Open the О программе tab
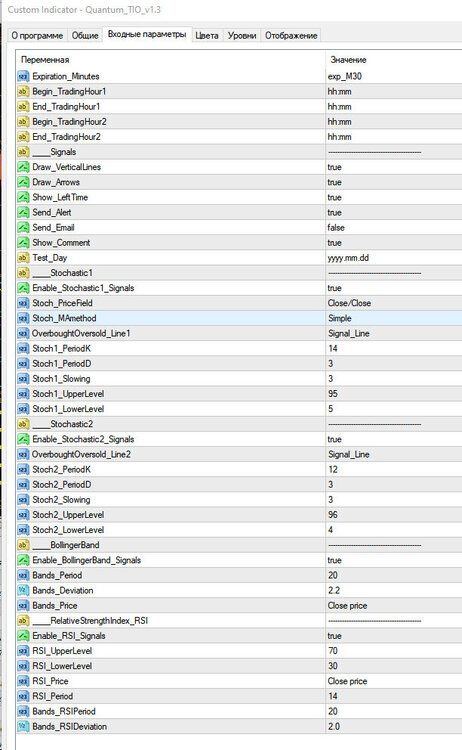462x750 pixels. pyautogui.click(x=37, y=35)
